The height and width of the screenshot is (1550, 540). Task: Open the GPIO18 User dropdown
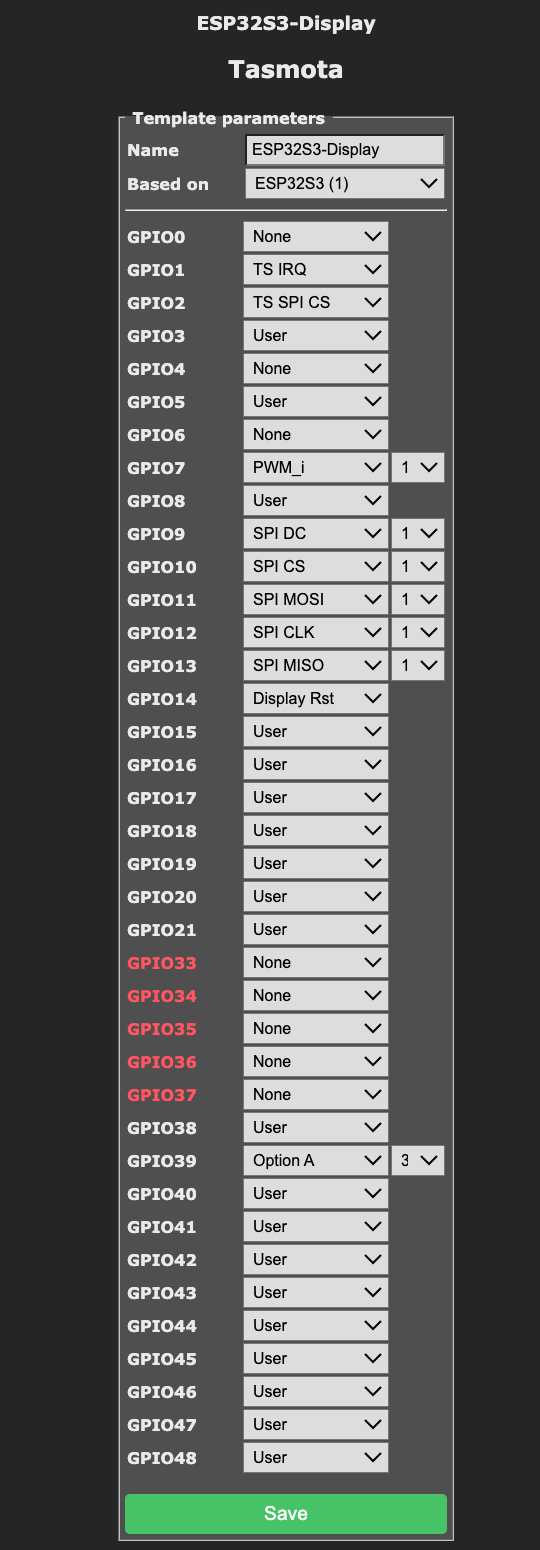click(x=316, y=831)
